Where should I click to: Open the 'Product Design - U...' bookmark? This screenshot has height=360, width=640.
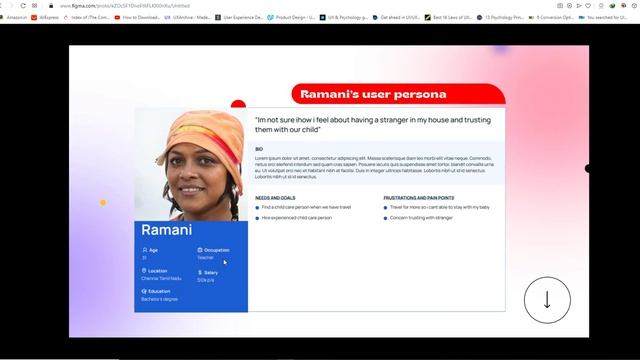(291, 18)
